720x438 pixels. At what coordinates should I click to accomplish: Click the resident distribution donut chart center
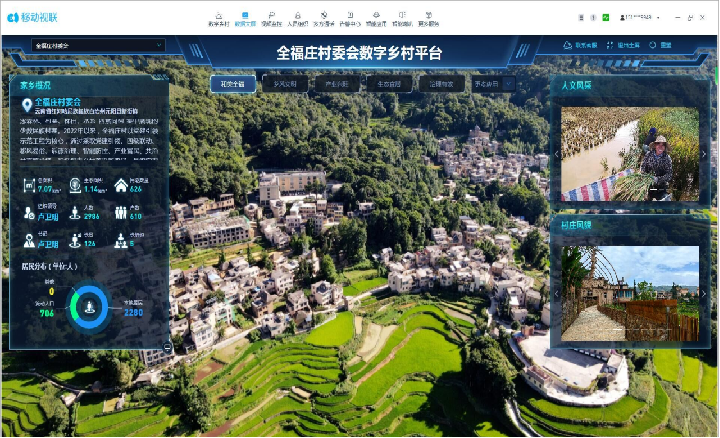click(x=90, y=307)
